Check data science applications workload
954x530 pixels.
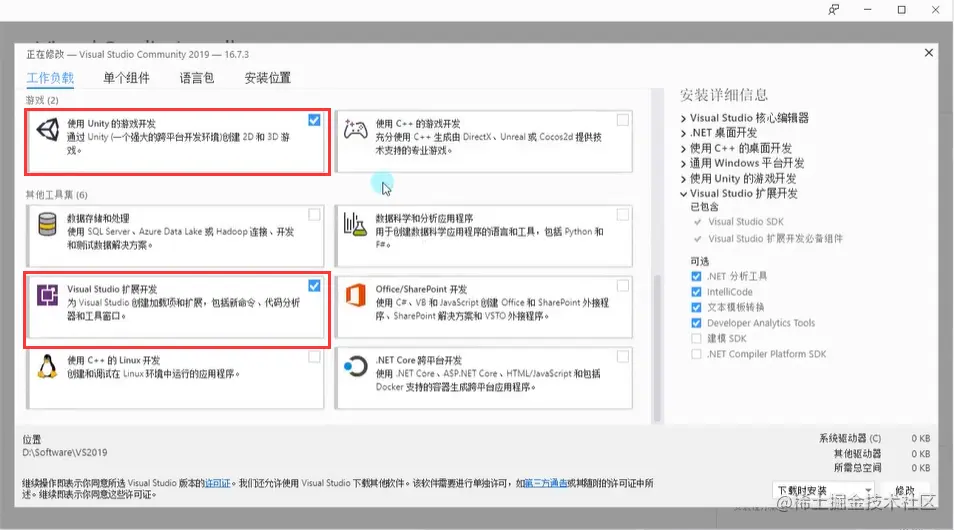(x=622, y=215)
